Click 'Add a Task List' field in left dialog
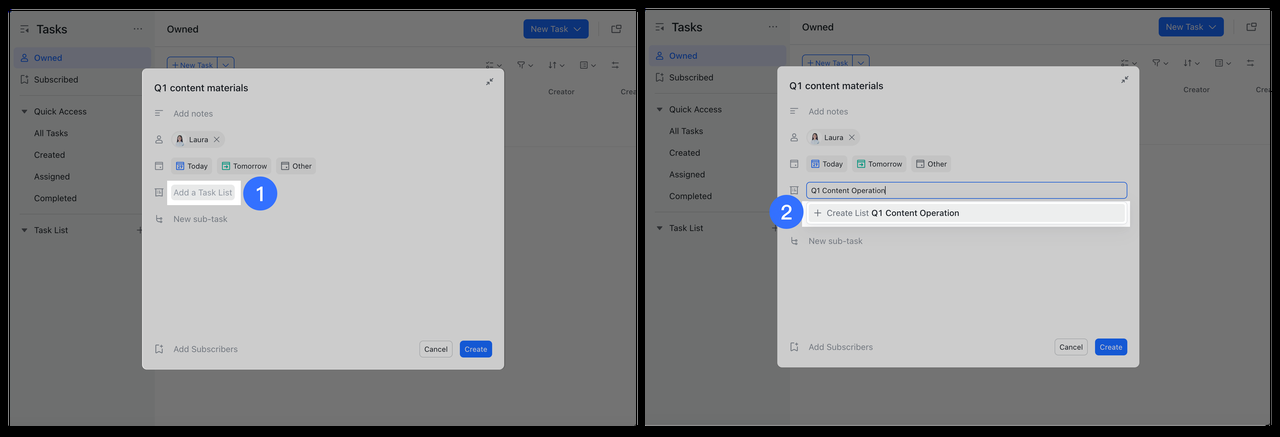This screenshot has width=1280, height=437. (203, 193)
